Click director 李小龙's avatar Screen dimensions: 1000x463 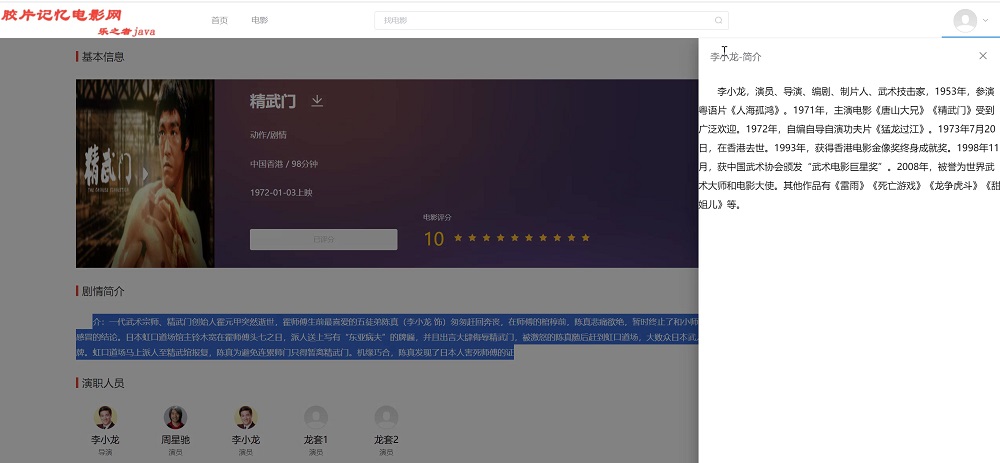[105, 417]
